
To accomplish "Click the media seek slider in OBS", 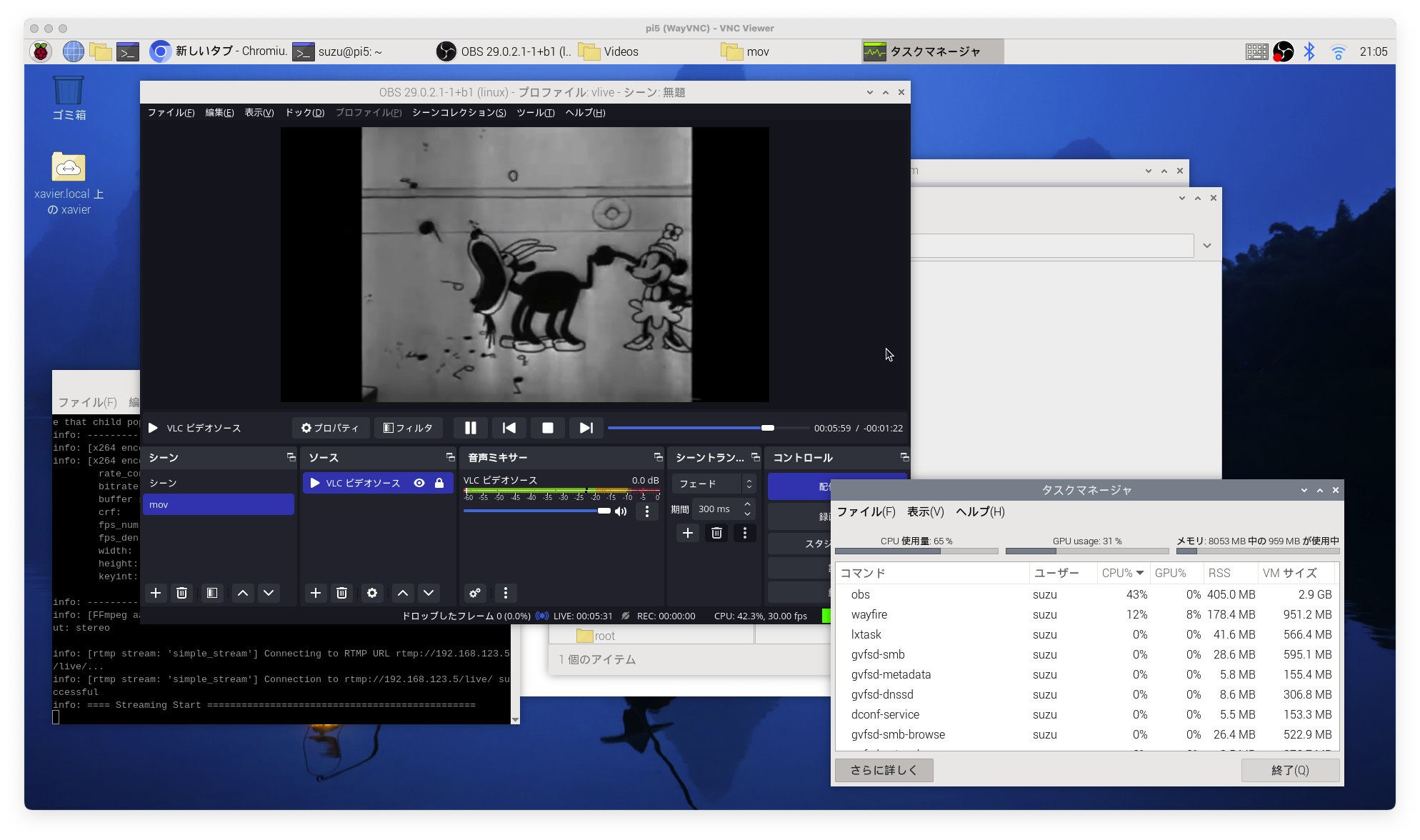I will coord(707,428).
